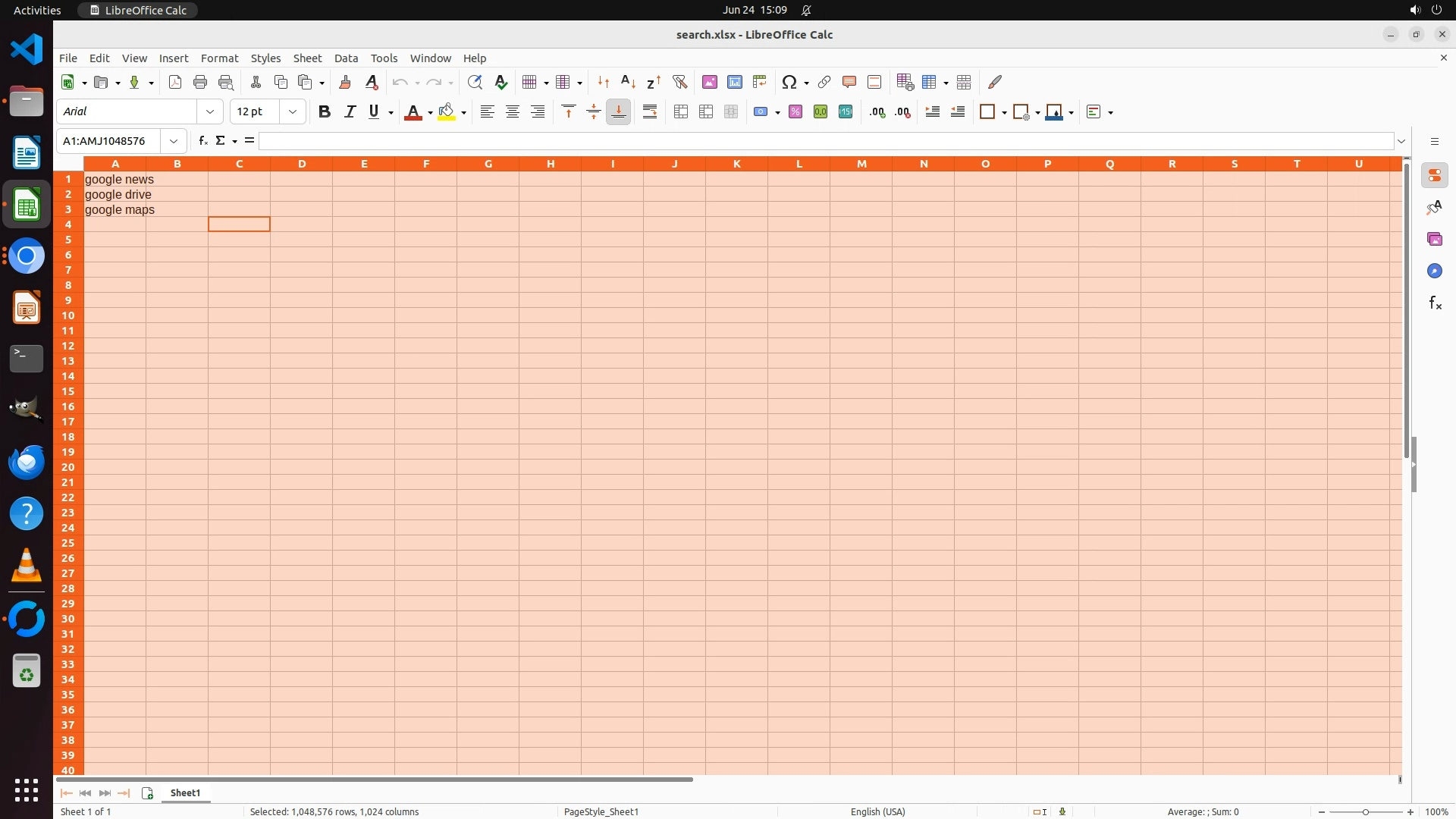The height and width of the screenshot is (819, 1456).
Task: Toggle italic formatting
Action: tap(350, 112)
